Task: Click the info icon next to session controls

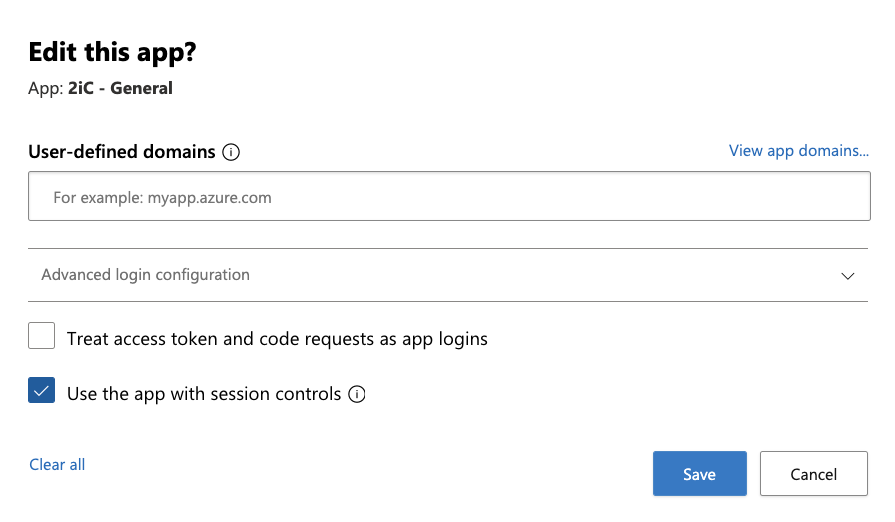Action: click(x=357, y=394)
